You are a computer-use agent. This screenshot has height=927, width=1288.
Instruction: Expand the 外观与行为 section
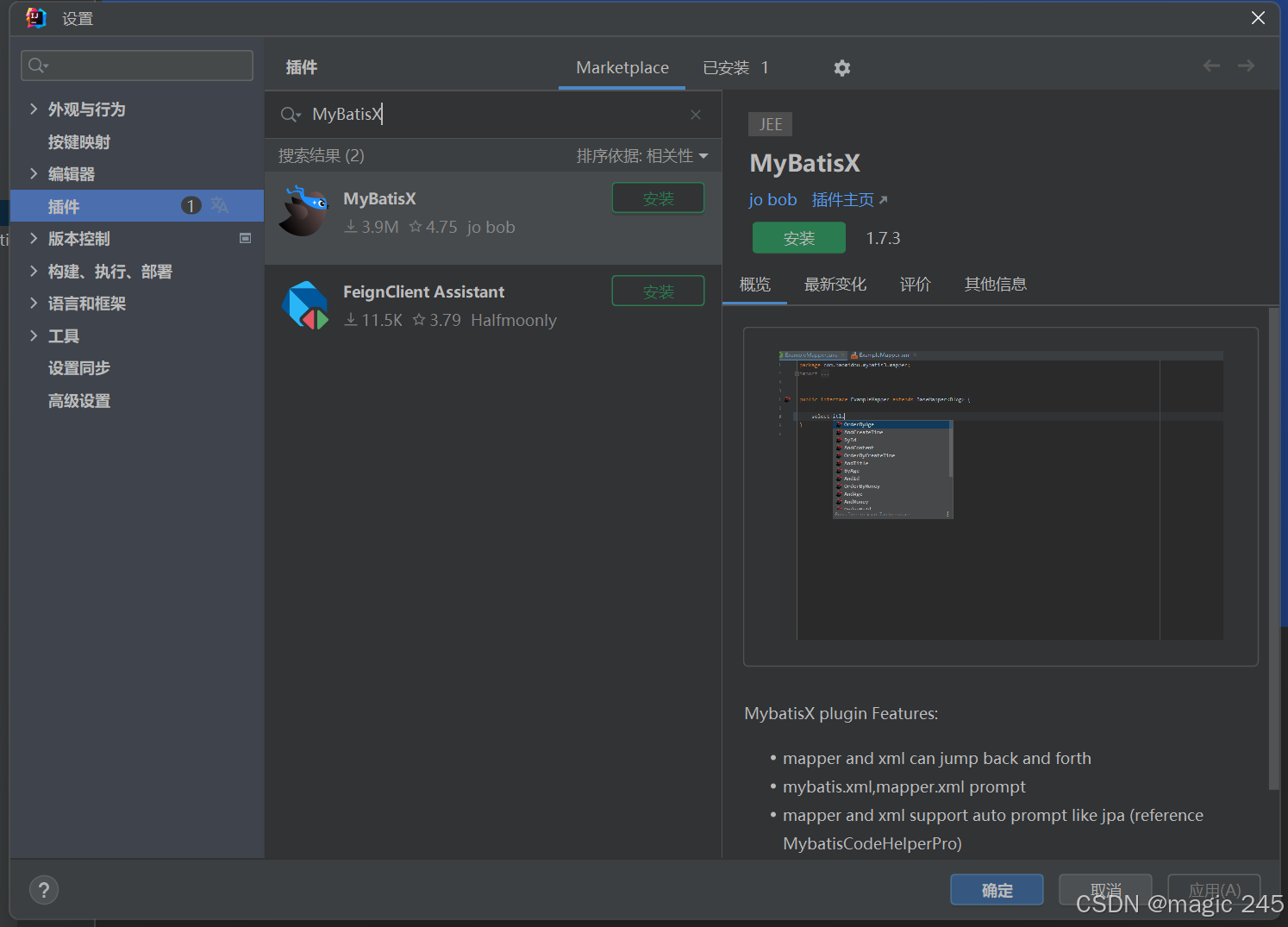[x=34, y=109]
